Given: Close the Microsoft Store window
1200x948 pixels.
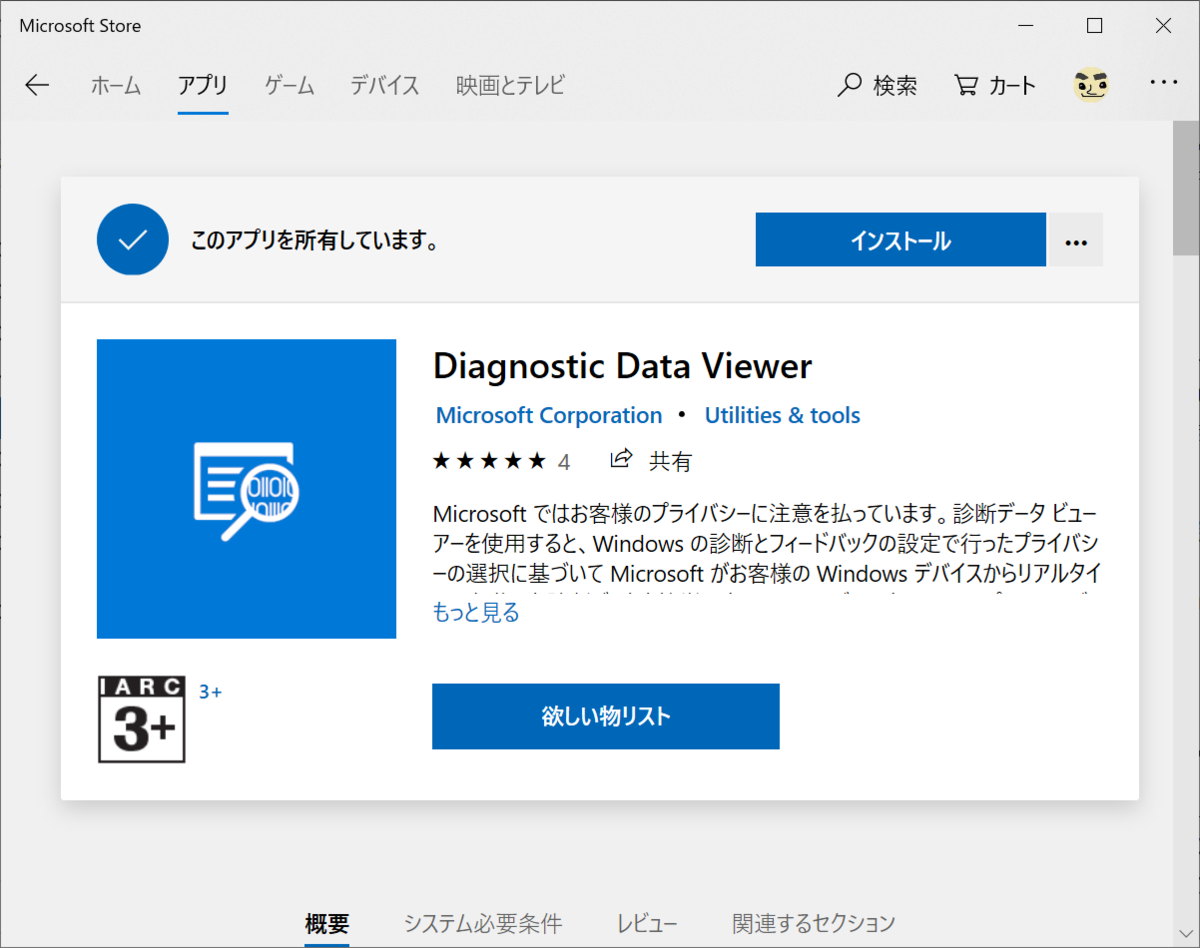Looking at the screenshot, I should (x=1163, y=26).
